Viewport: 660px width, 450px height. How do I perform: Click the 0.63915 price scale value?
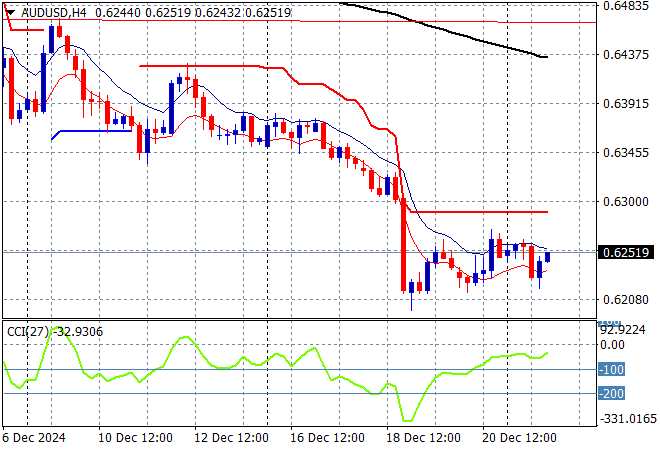point(626,104)
